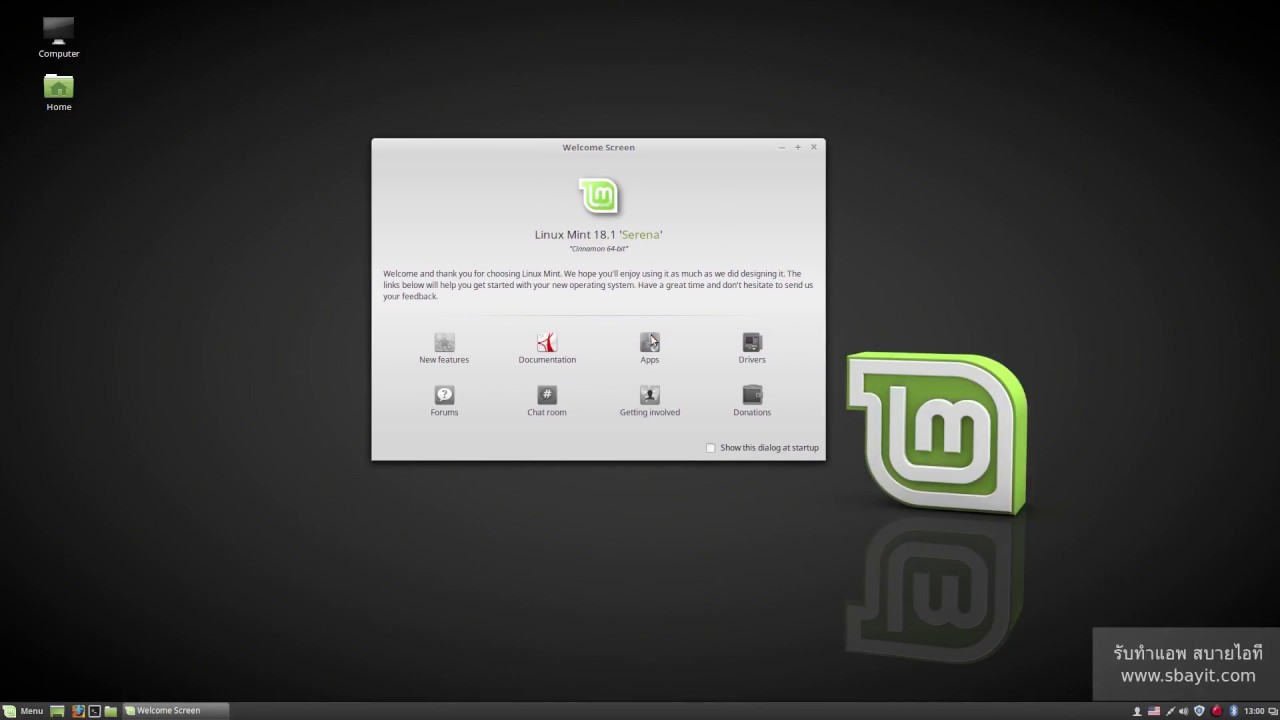This screenshot has width=1280, height=720.
Task: Launch Terminal from the panel
Action: coord(95,711)
